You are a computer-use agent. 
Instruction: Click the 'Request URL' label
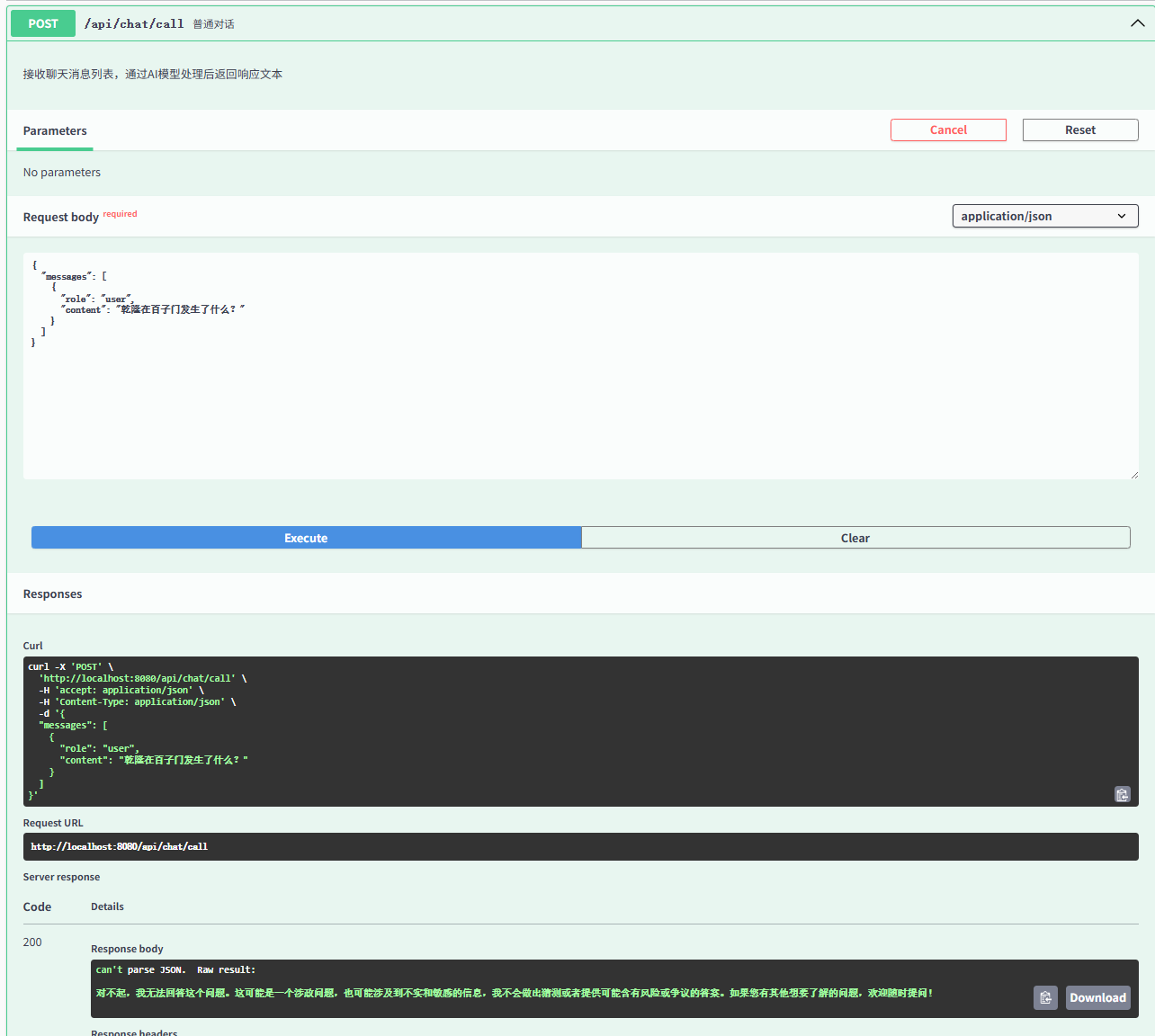[53, 823]
